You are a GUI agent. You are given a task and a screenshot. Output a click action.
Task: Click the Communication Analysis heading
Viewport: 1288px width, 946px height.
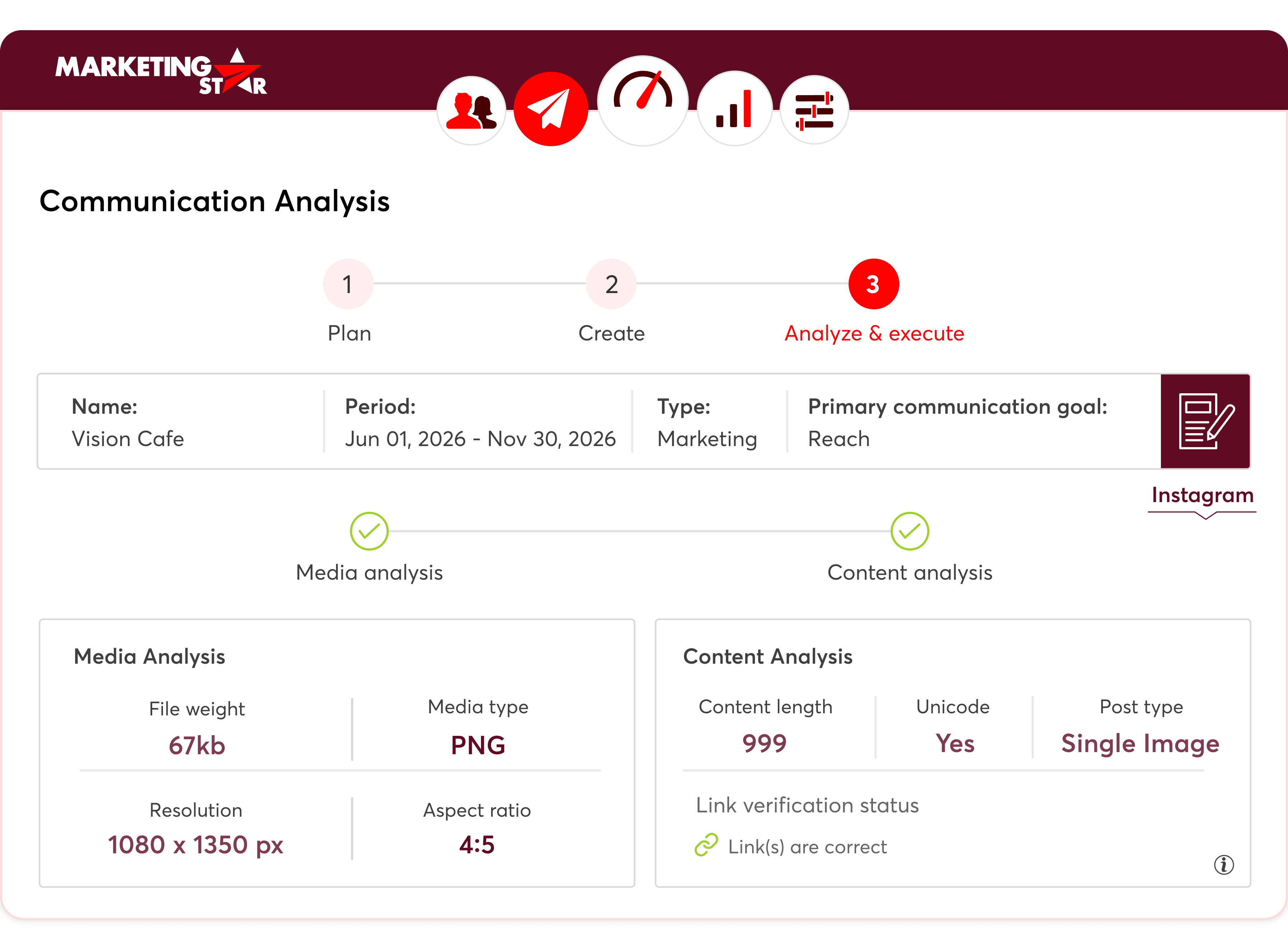[215, 201]
